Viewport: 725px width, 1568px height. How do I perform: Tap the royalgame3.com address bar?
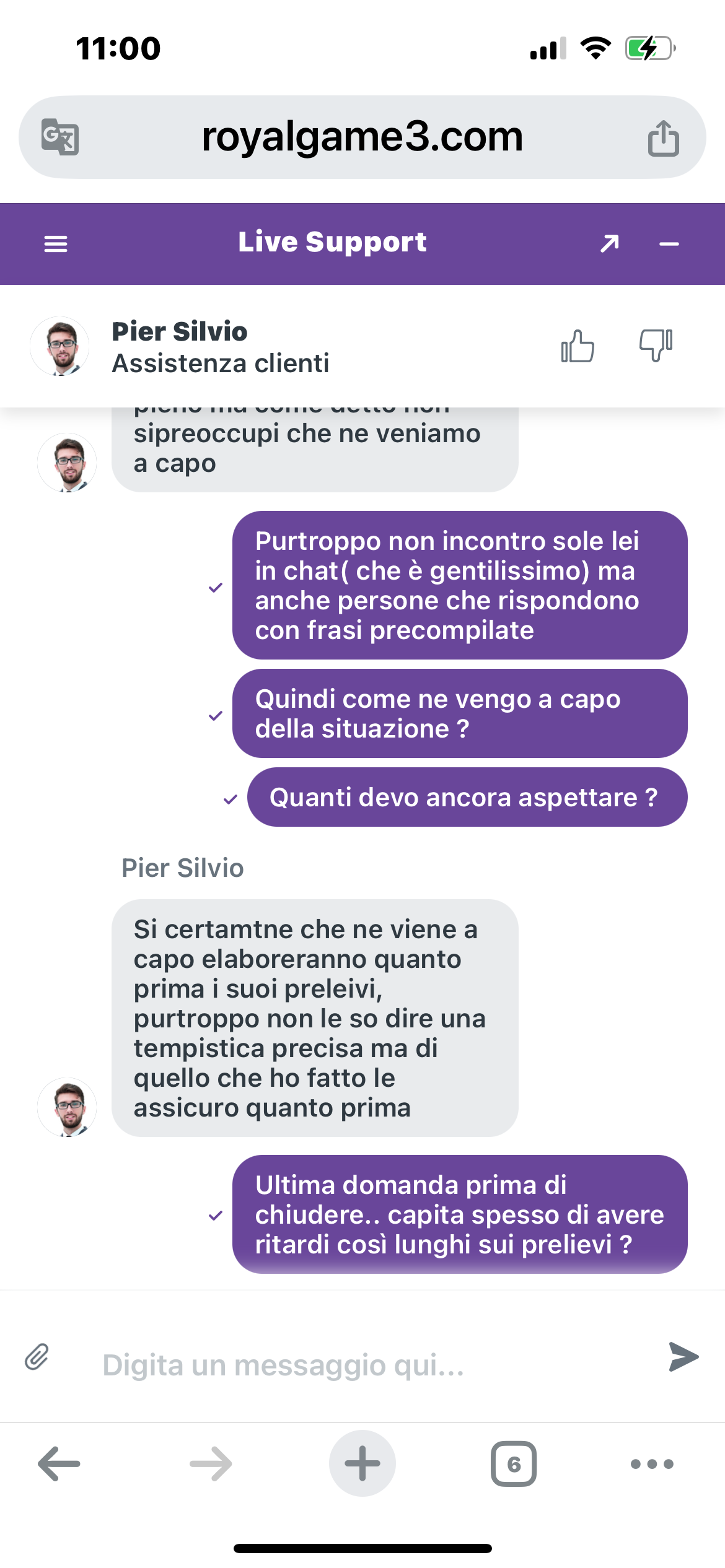362,137
